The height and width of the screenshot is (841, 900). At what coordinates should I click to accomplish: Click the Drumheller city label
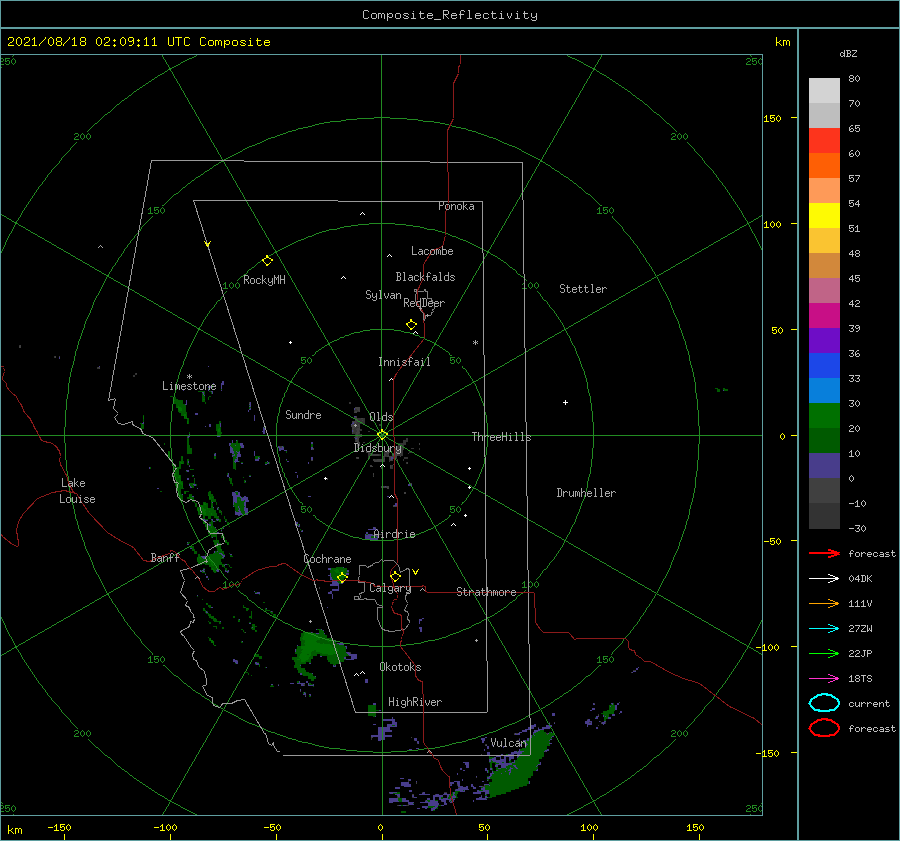(586, 493)
